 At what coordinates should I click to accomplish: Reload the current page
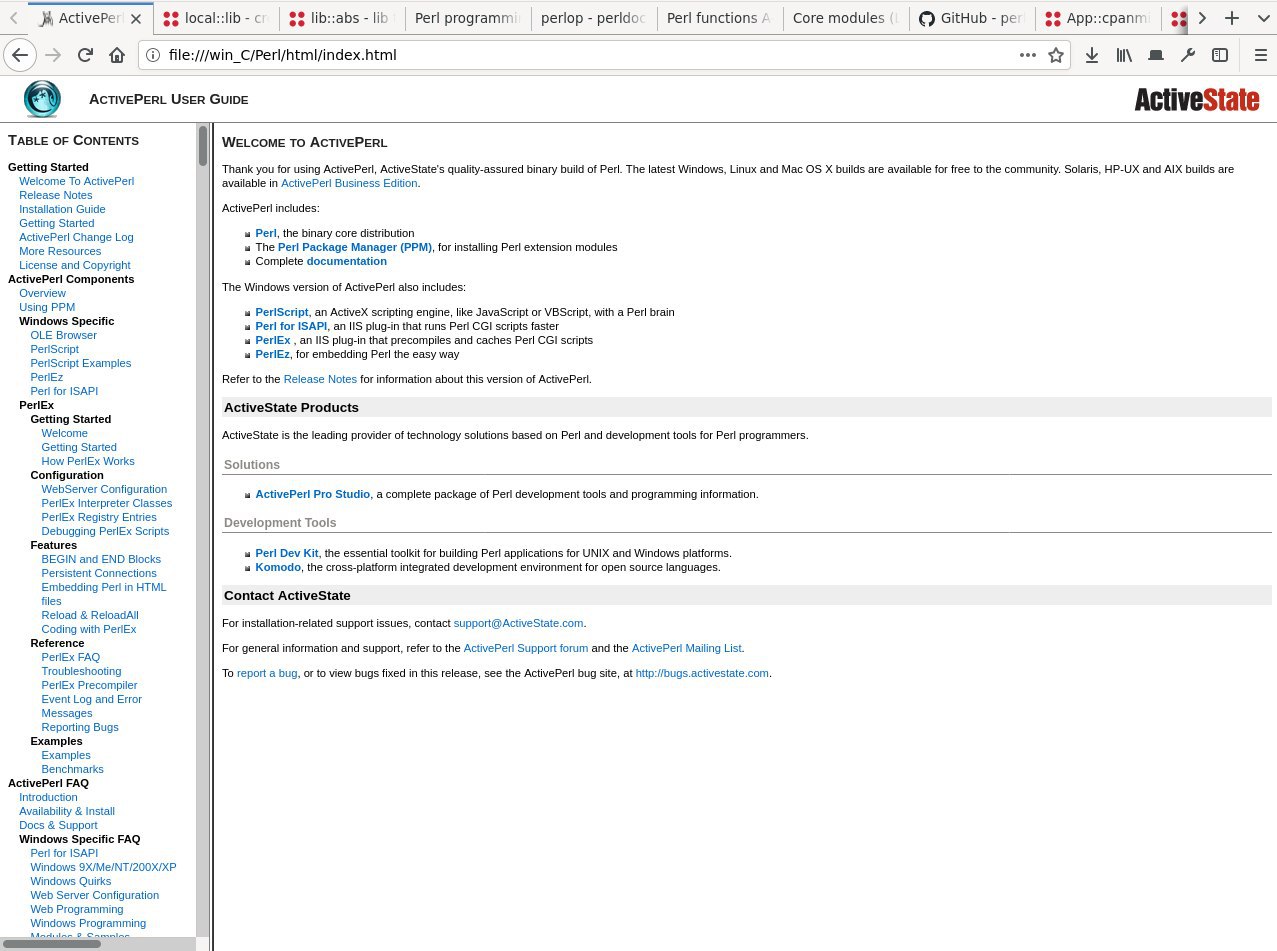point(85,55)
